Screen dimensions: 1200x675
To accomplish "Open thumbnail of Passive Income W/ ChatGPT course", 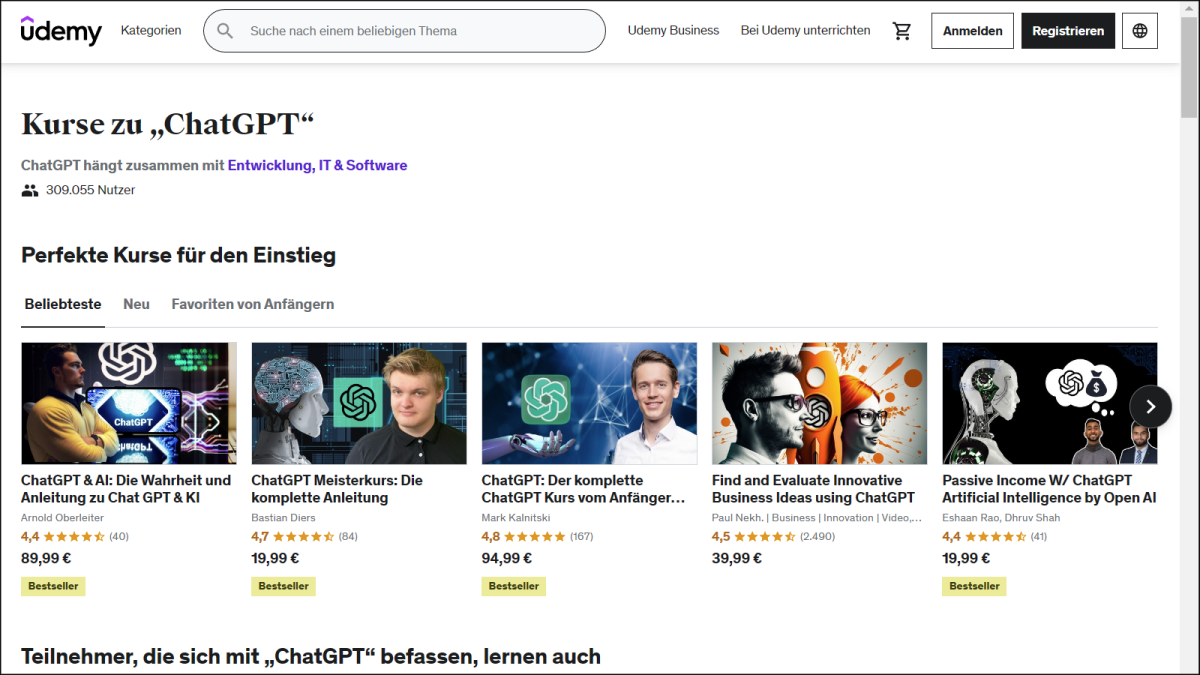I will tap(1050, 403).
